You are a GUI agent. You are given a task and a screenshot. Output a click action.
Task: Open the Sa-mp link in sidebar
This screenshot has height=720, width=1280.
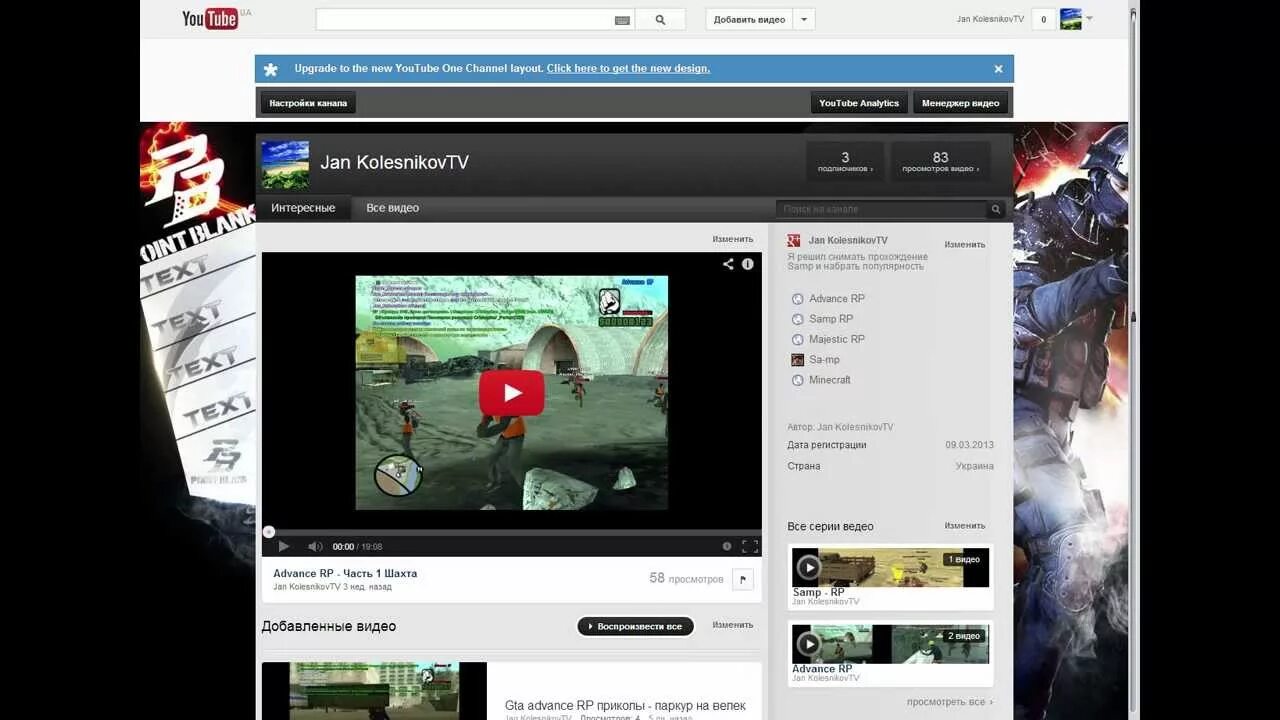pos(825,359)
